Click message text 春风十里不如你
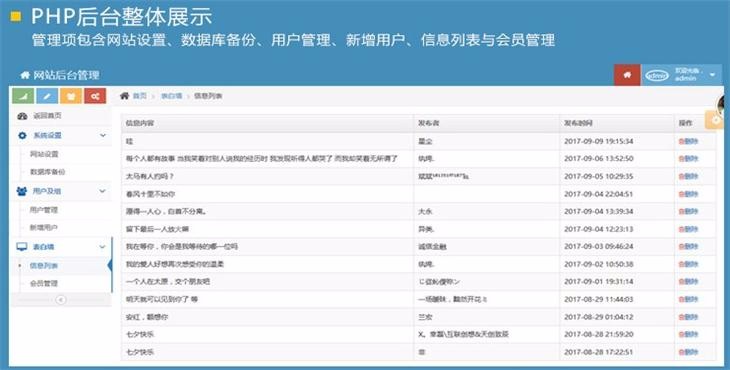The height and width of the screenshot is (370, 730). click(x=150, y=194)
